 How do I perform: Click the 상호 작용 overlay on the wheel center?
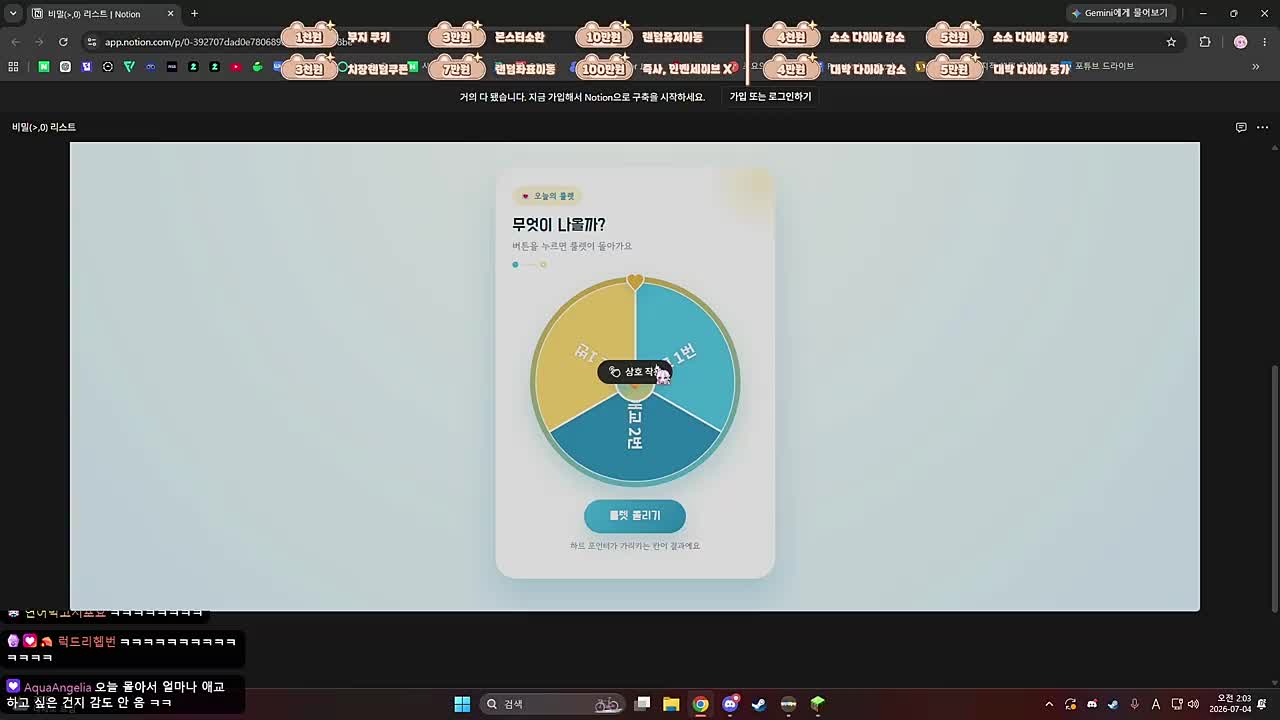(x=635, y=372)
